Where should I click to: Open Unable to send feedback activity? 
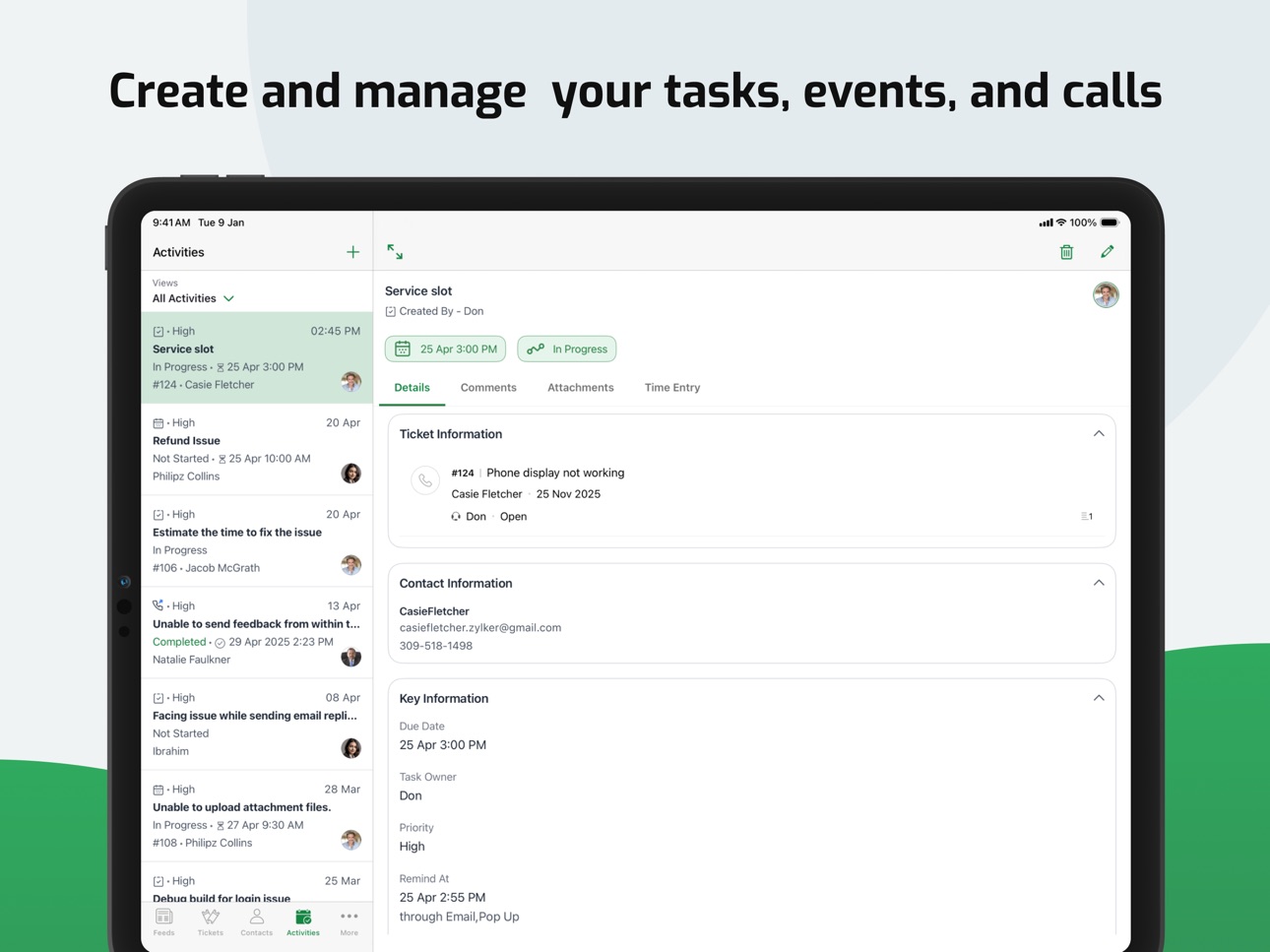(x=257, y=632)
